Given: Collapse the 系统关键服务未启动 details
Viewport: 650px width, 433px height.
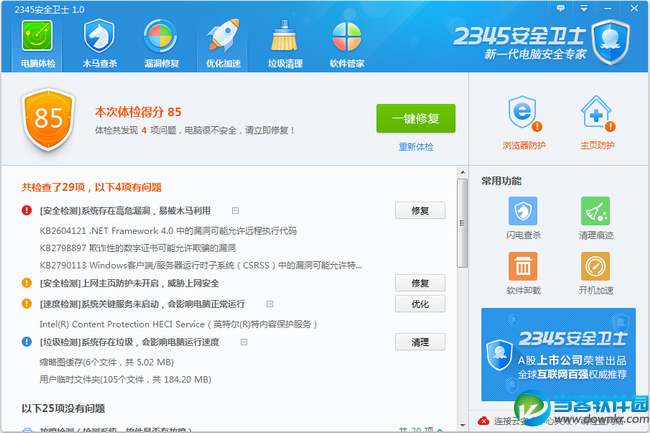Looking at the screenshot, I should point(269,304).
